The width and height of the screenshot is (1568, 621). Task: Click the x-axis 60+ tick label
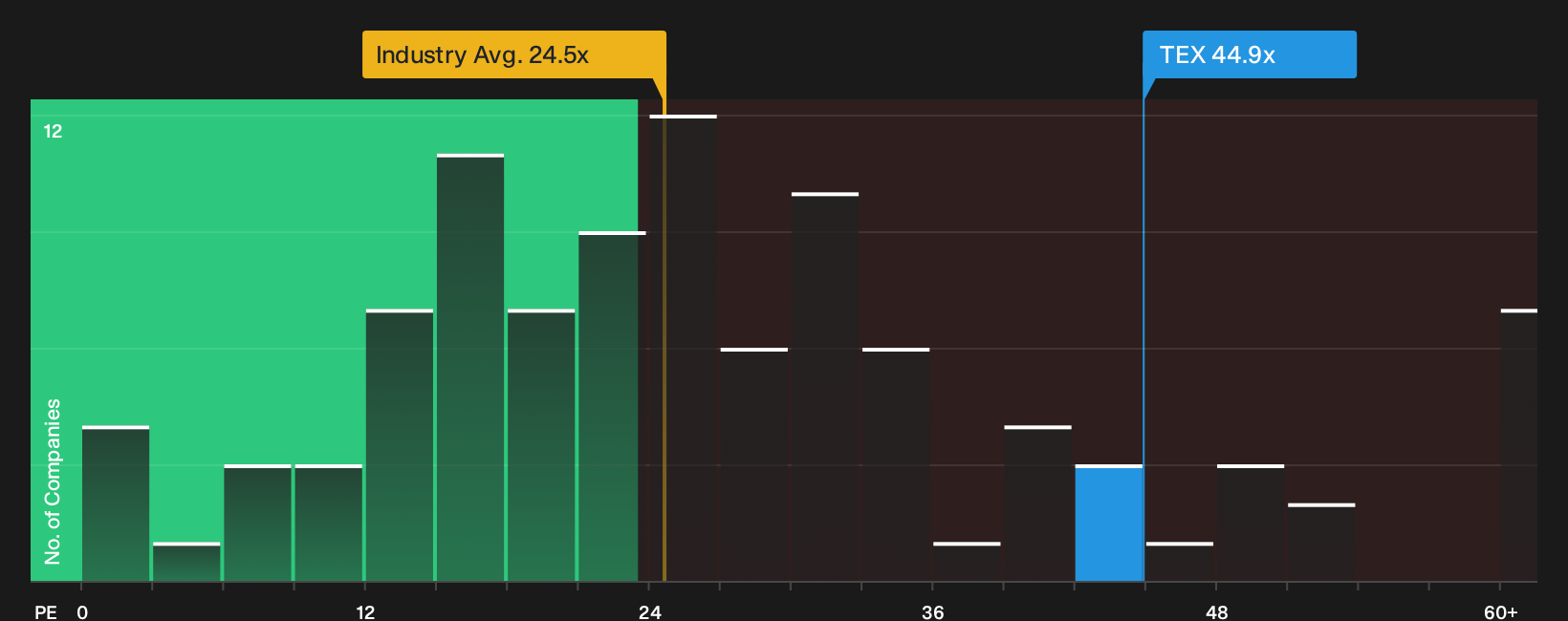click(1501, 611)
